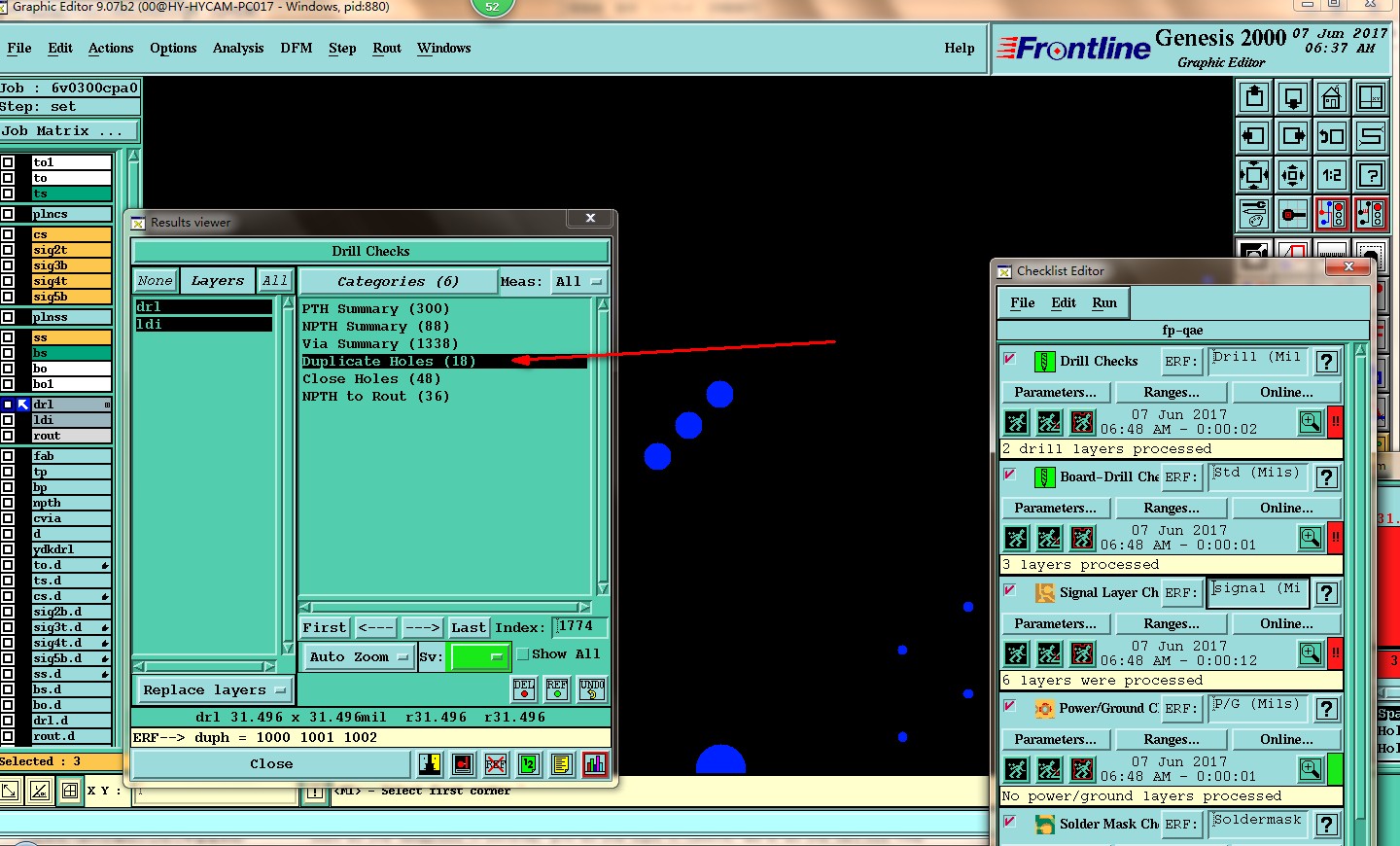1400x846 pixels.
Task: Click the REF icon with green dot
Action: click(557, 689)
